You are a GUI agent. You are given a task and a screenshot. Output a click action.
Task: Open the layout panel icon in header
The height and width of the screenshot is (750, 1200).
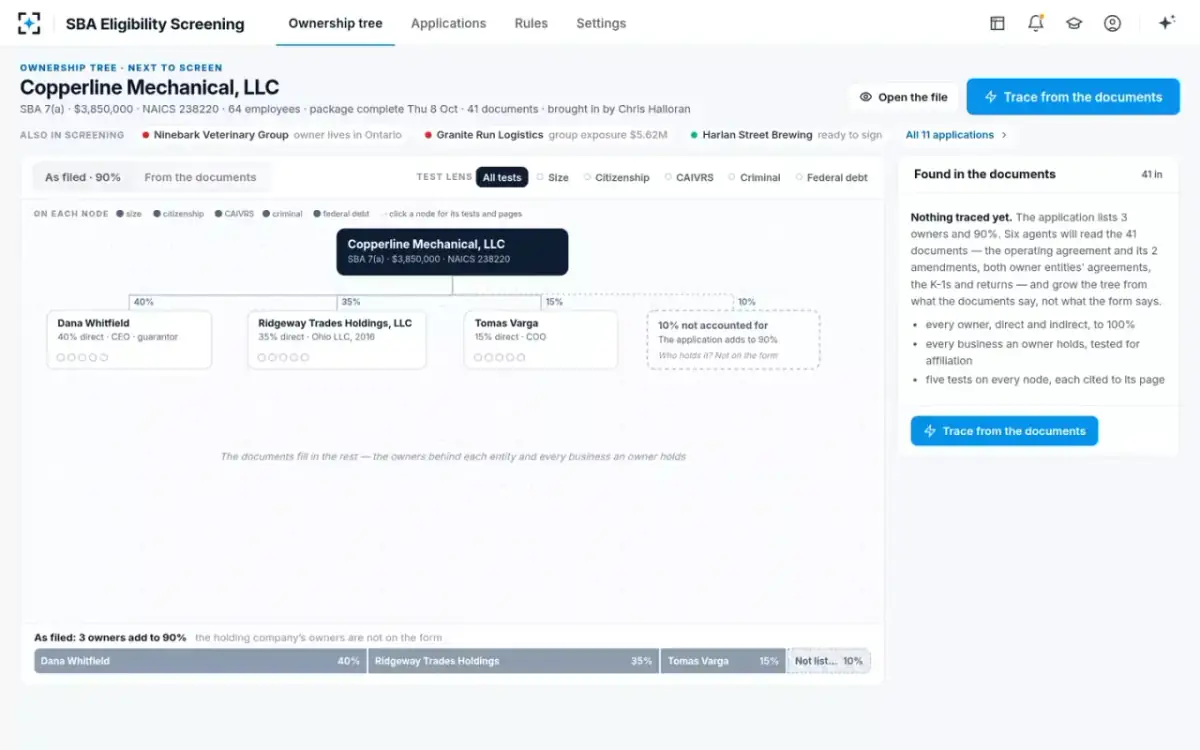click(x=997, y=23)
